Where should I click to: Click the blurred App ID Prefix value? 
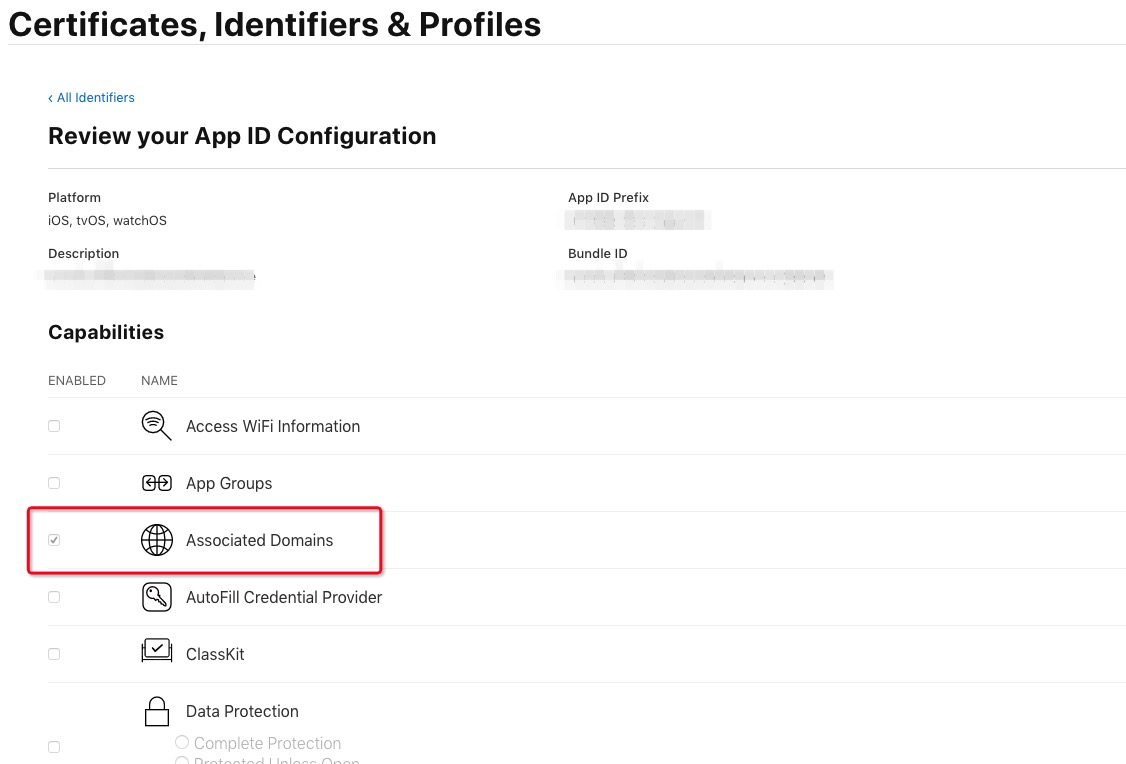(636, 220)
